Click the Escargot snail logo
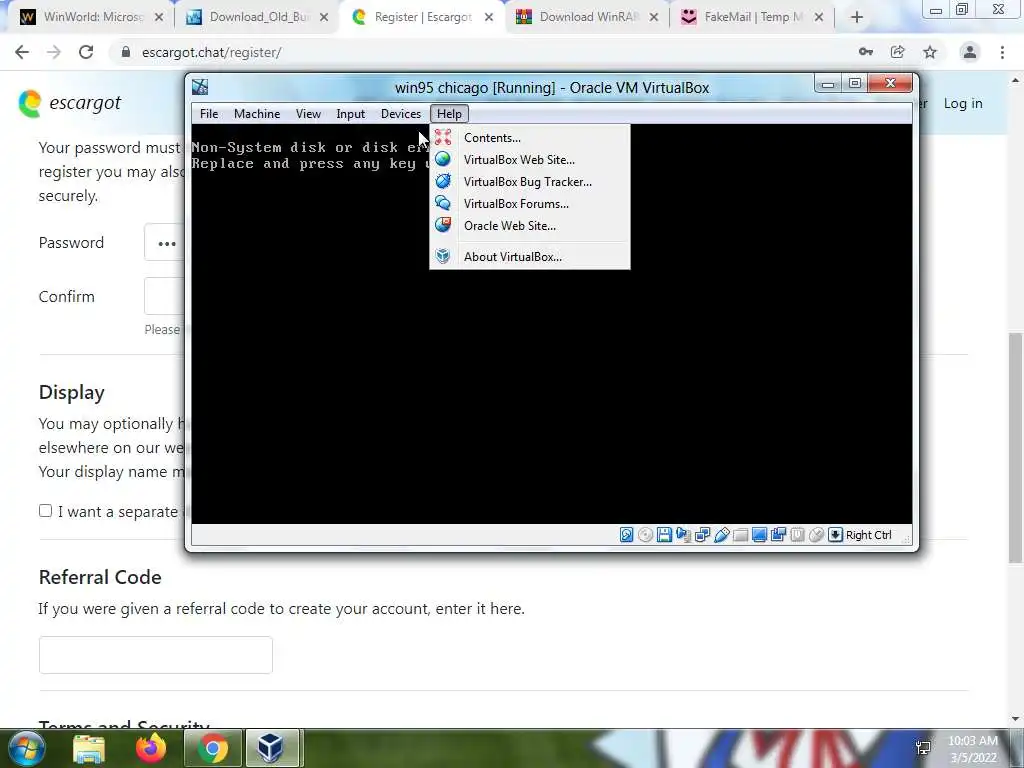The width and height of the screenshot is (1024, 768). (x=30, y=103)
